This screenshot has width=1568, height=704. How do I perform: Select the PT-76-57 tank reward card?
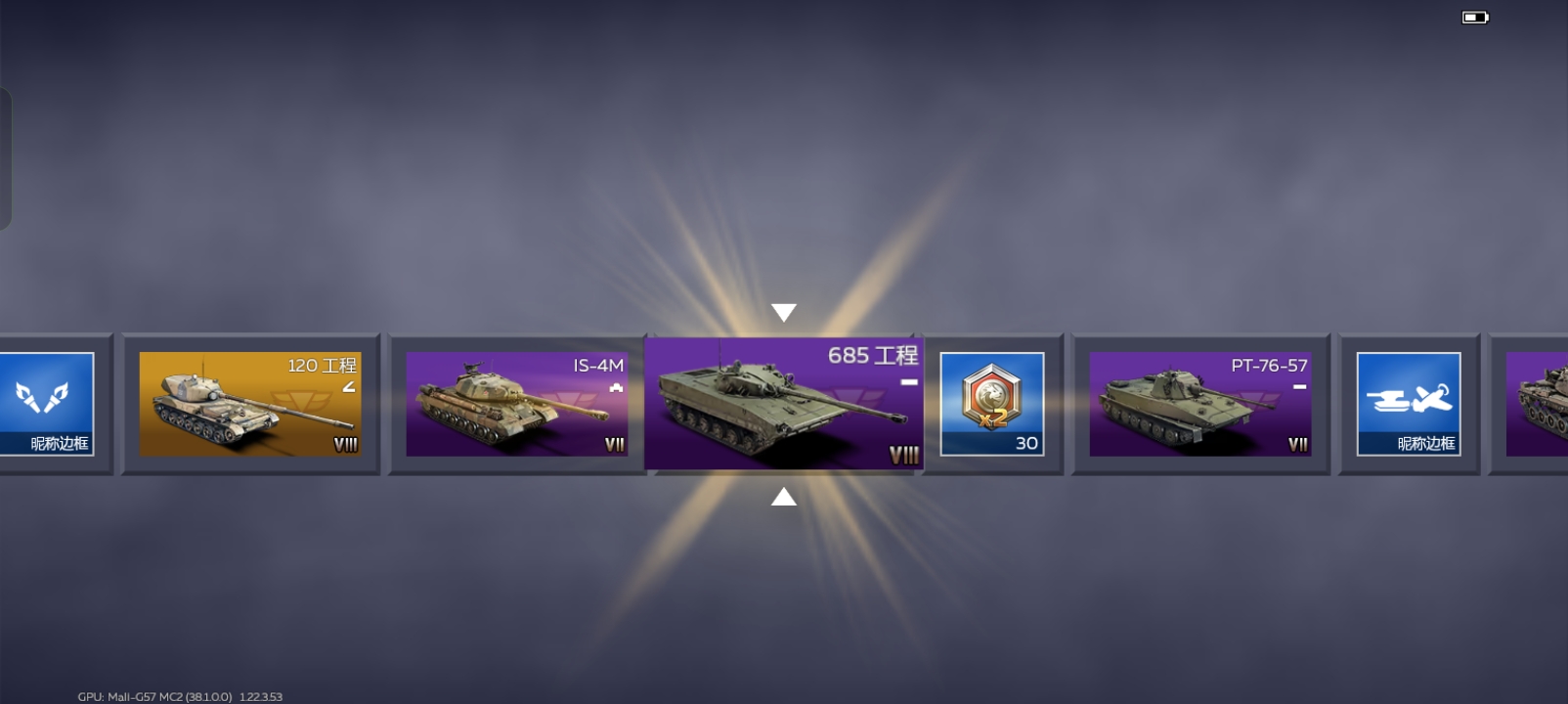(1200, 404)
